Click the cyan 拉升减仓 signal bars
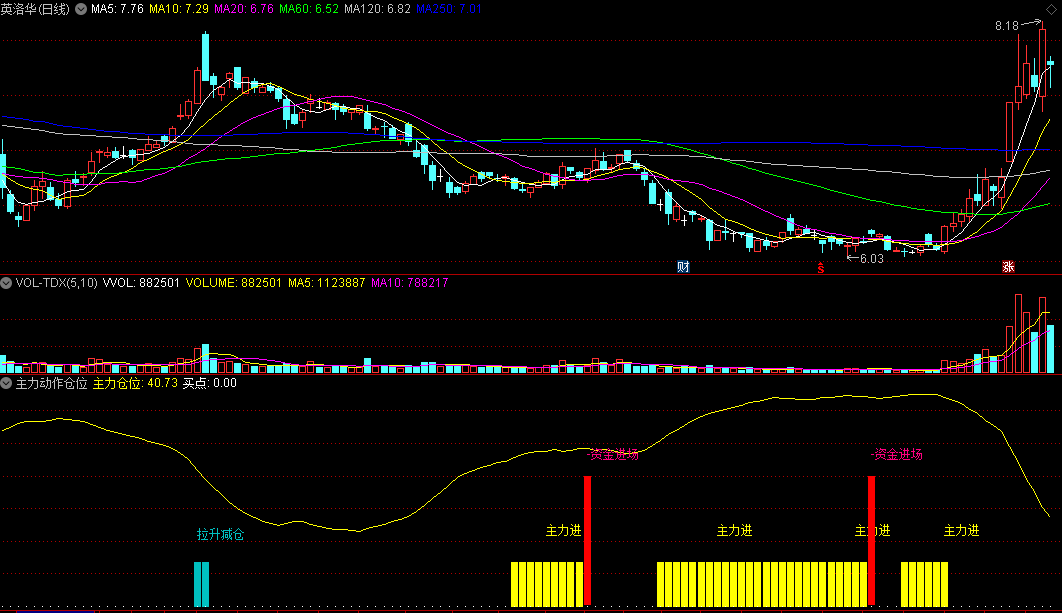Screen dimensions: 1062x613 tap(202, 584)
